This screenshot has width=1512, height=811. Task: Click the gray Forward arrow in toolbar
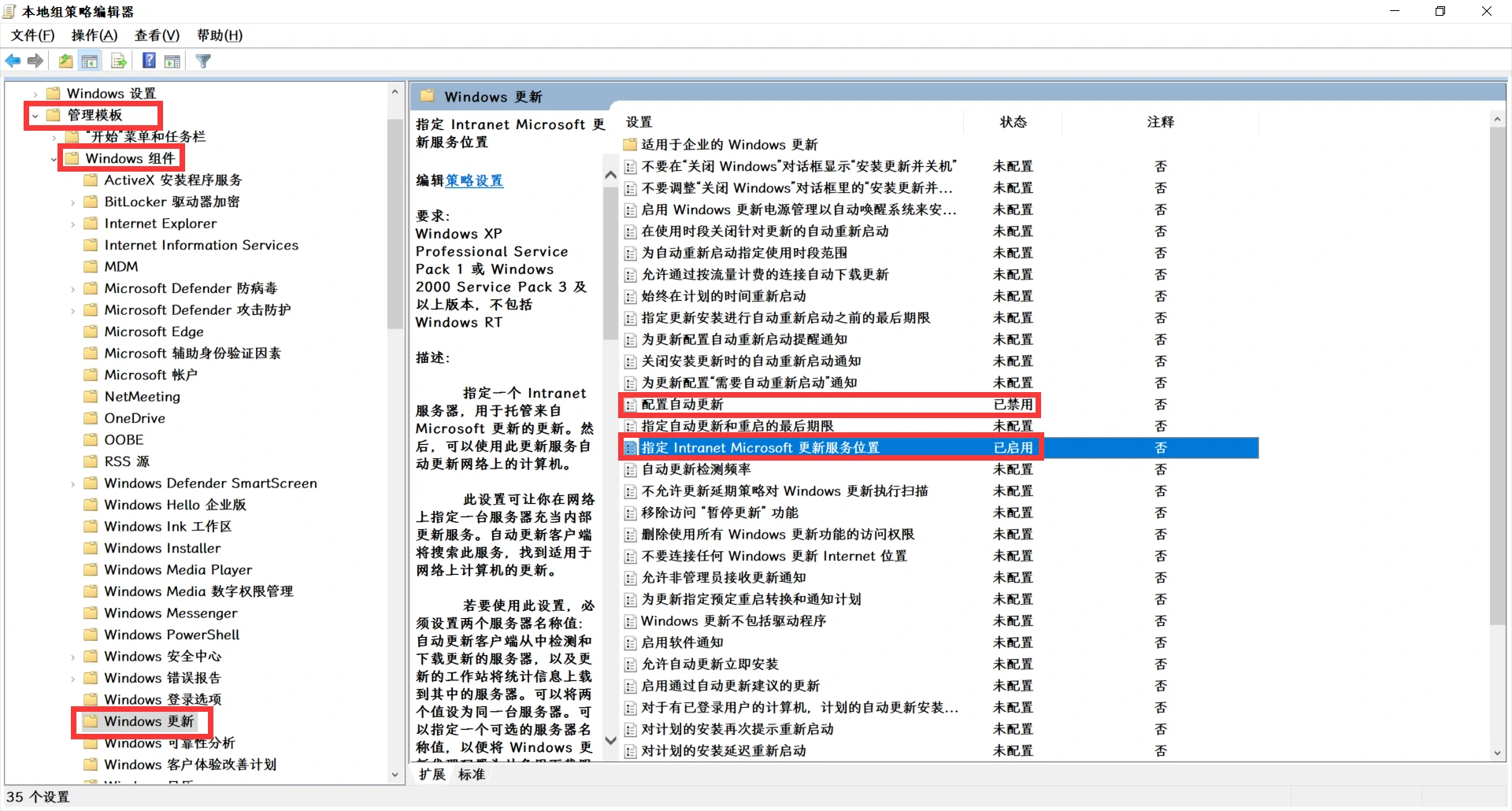click(x=35, y=61)
